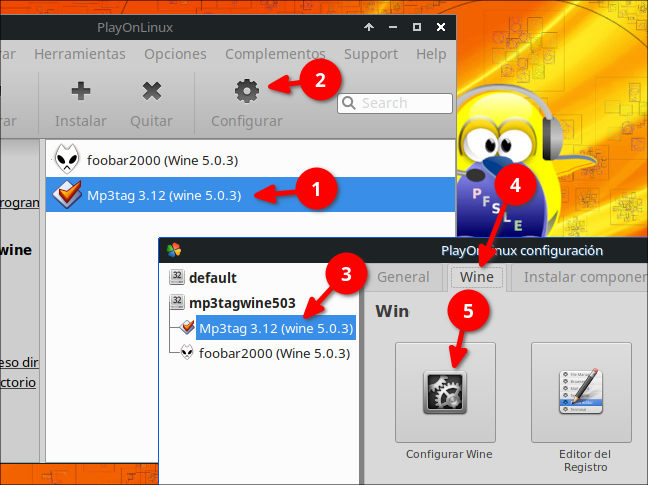Switch to the General tab
This screenshot has height=485, width=648.
(403, 277)
